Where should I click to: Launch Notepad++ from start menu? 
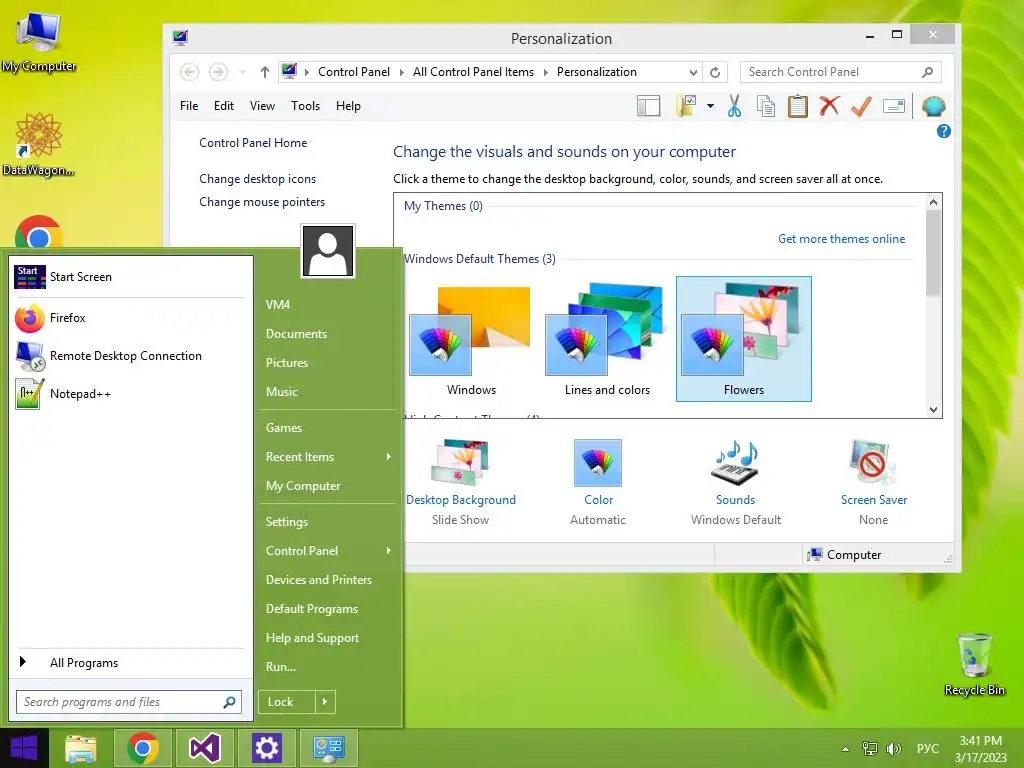[129, 394]
